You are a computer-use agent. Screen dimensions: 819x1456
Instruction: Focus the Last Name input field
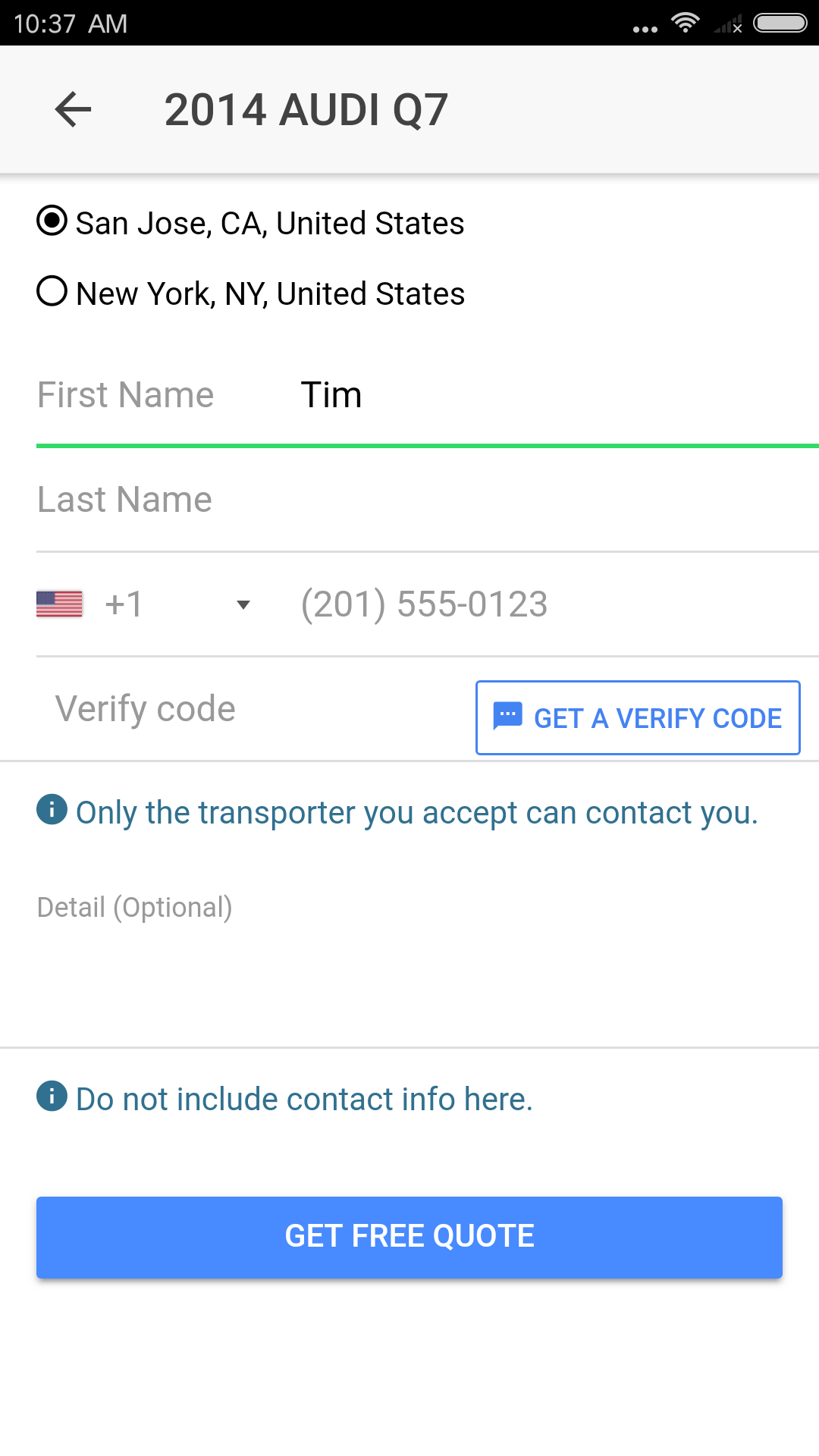click(x=428, y=500)
